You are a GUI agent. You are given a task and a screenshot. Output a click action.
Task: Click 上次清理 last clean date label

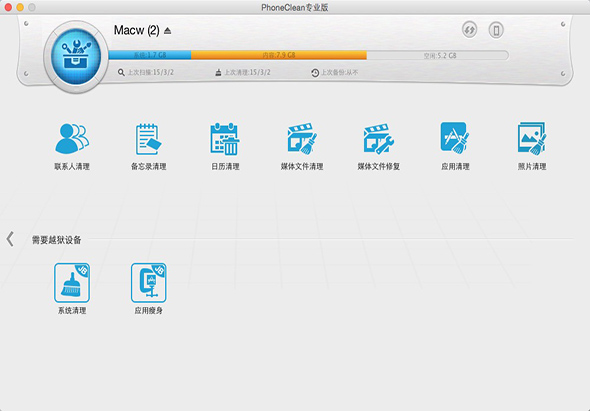[243, 72]
